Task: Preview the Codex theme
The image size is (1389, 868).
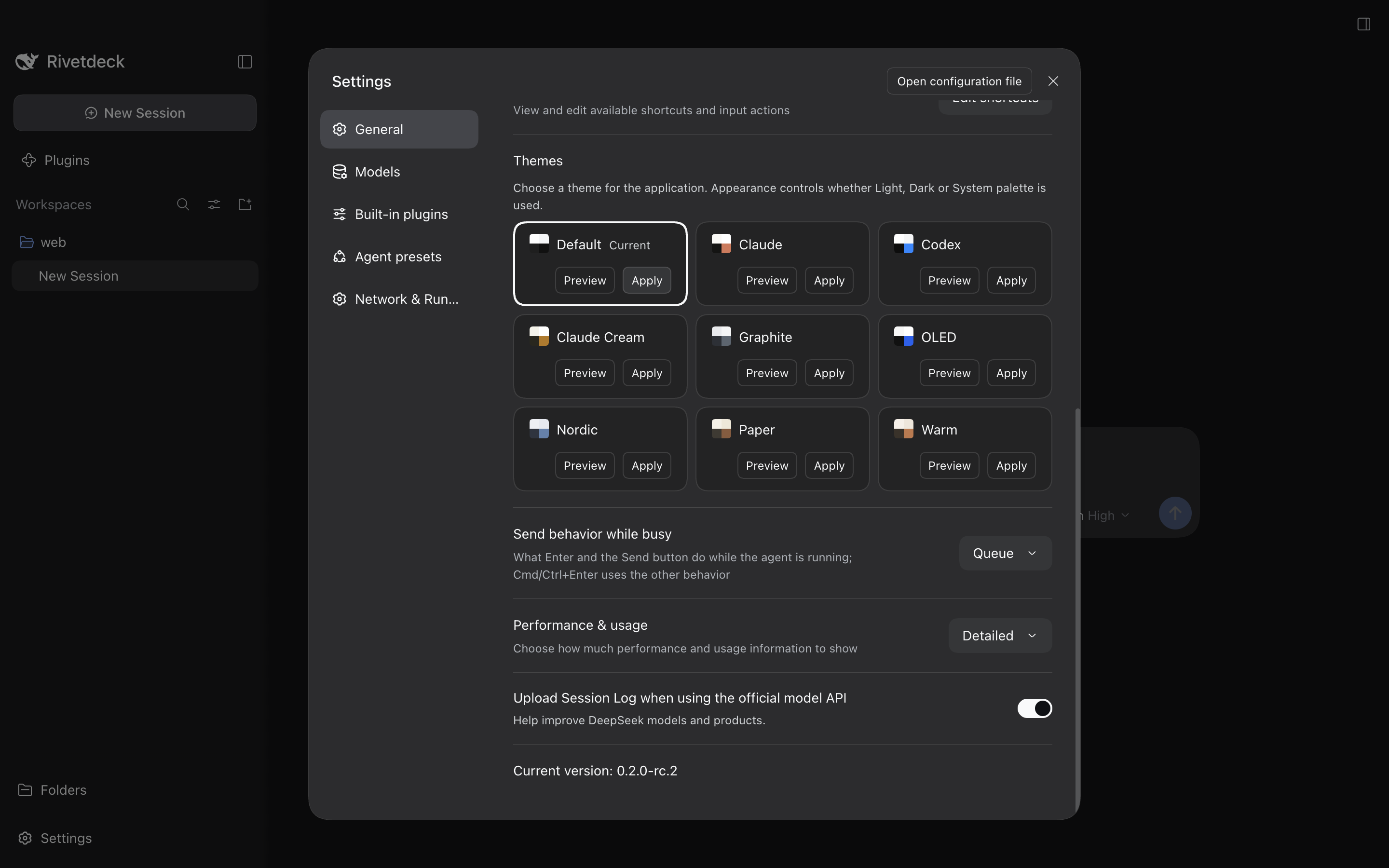Action: click(949, 280)
